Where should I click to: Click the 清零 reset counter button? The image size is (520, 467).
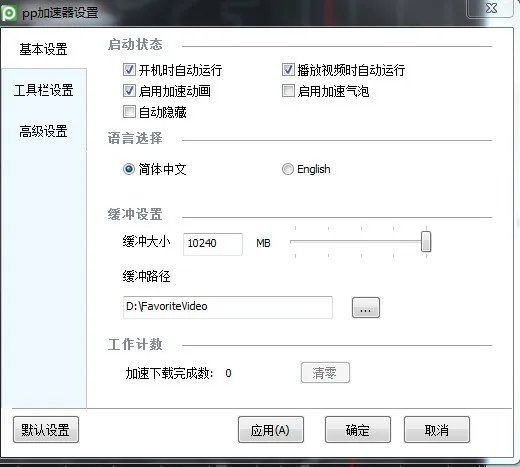click(325, 373)
